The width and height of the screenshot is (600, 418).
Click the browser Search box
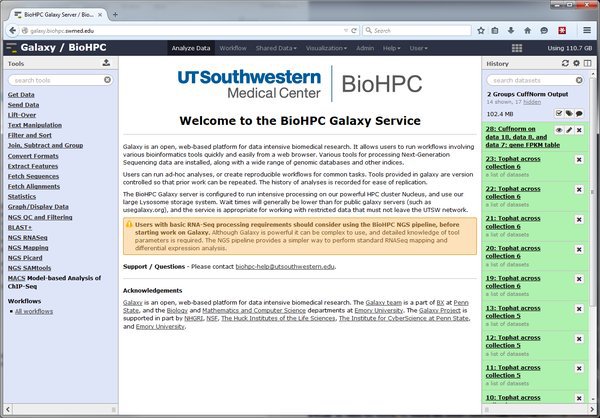tap(417, 31)
